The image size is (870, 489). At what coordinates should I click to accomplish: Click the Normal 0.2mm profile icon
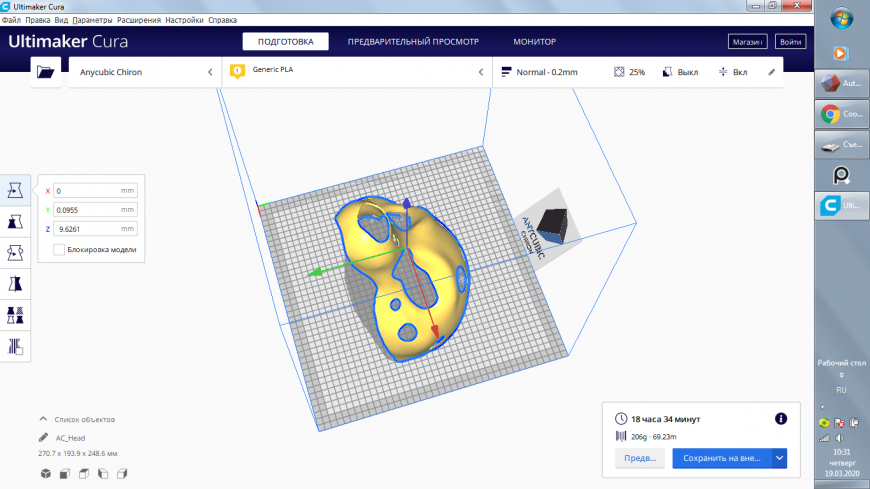(506, 72)
